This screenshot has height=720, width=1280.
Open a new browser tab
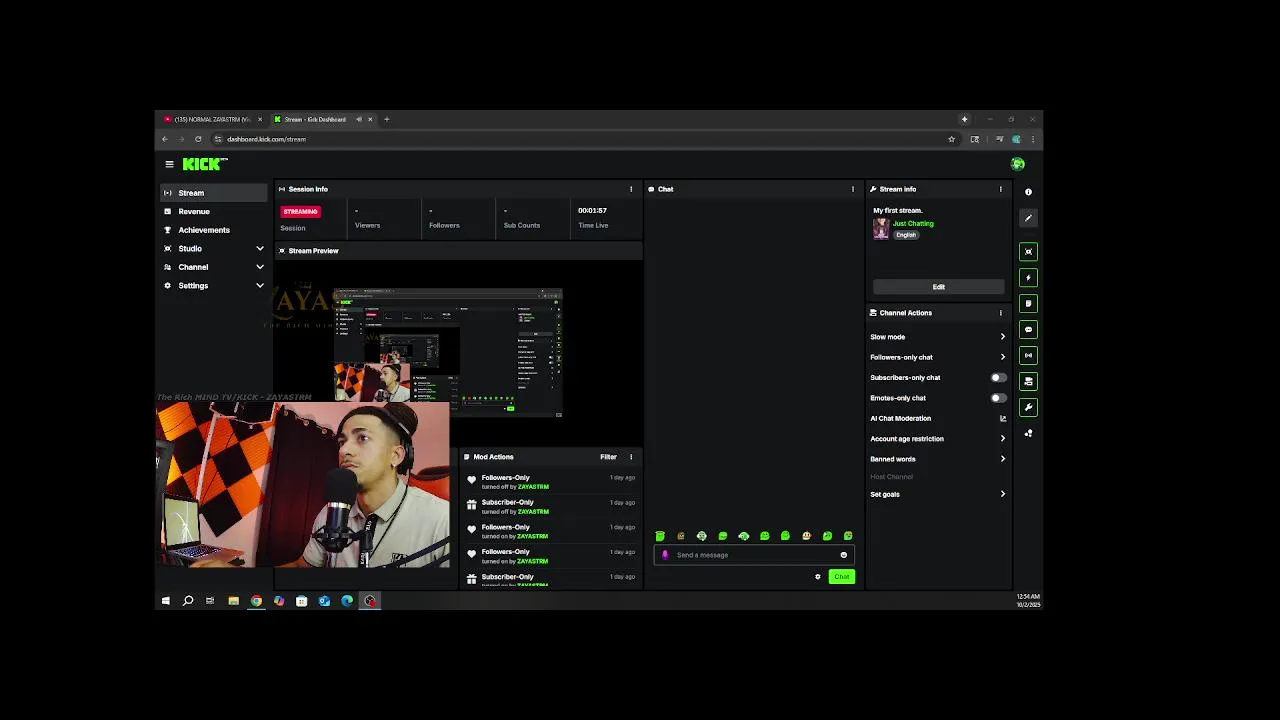pyautogui.click(x=387, y=119)
